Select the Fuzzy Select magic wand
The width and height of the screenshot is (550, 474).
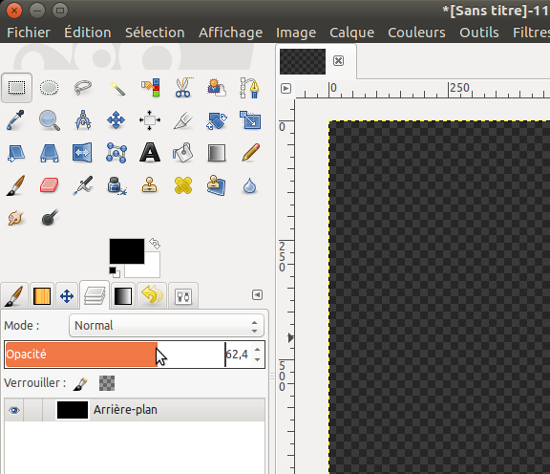point(117,88)
